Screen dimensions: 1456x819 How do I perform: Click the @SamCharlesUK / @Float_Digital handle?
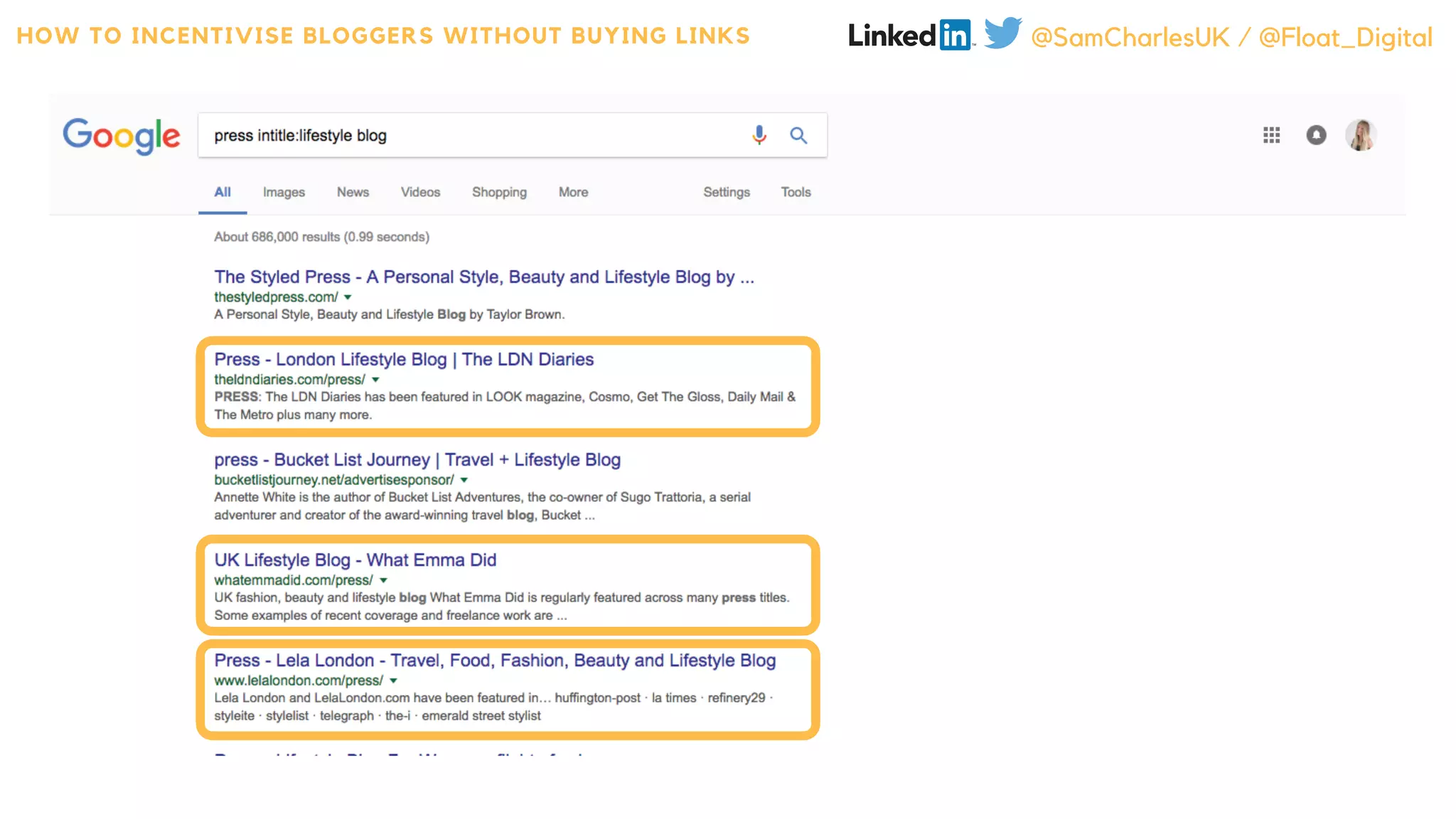click(1231, 37)
